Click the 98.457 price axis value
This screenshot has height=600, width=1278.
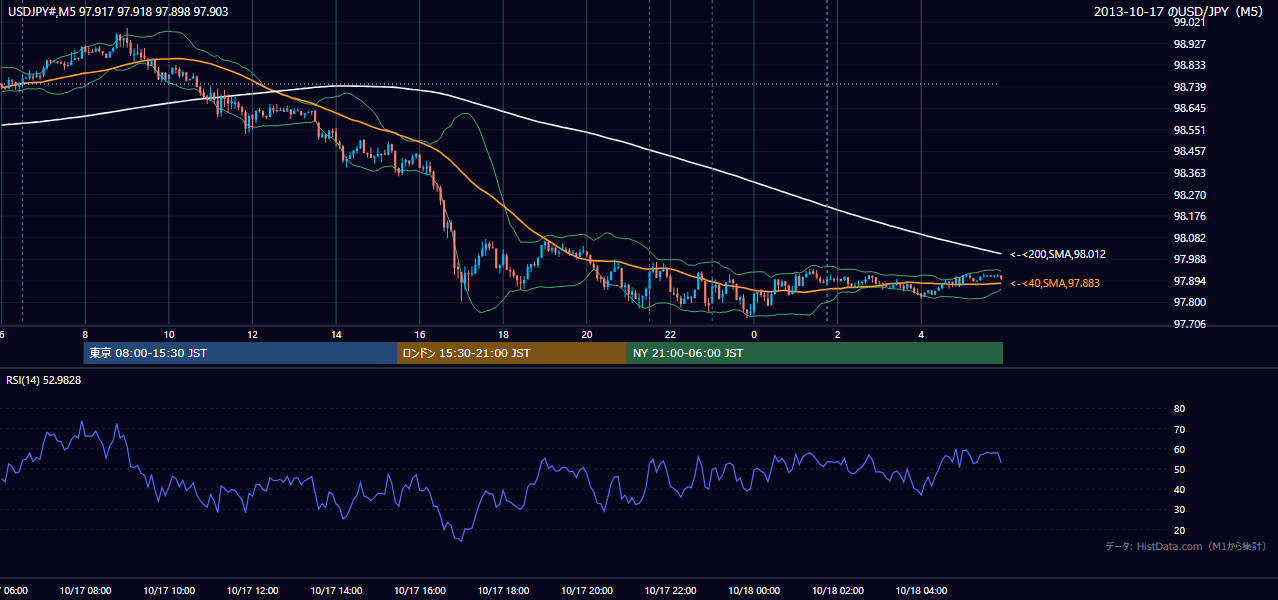1188,151
